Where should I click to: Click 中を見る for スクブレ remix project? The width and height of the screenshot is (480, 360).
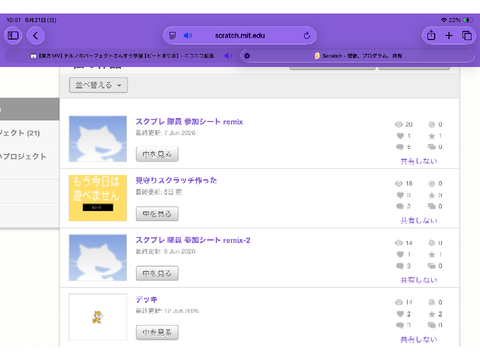(157, 154)
